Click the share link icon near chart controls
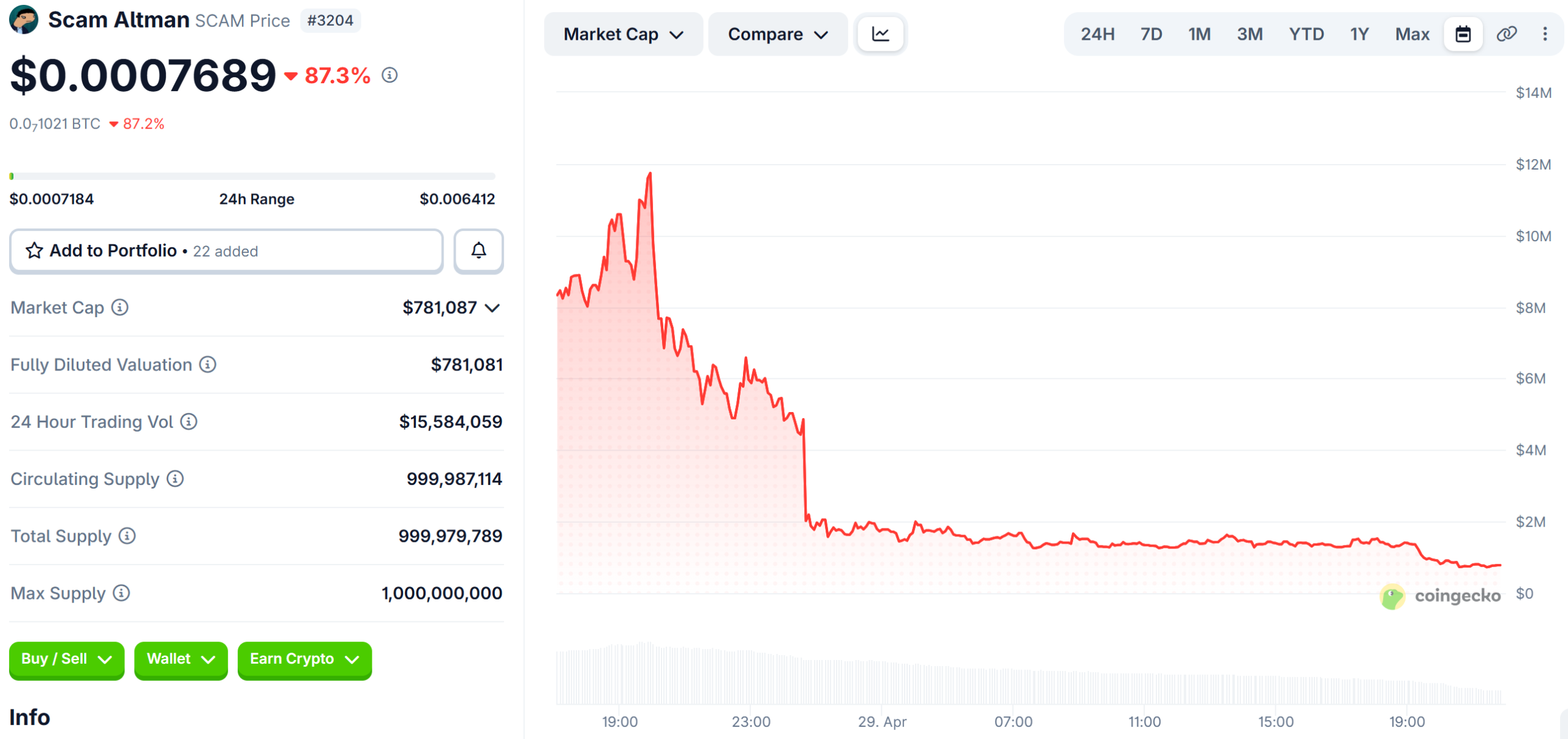The width and height of the screenshot is (1568, 739). click(x=1506, y=34)
